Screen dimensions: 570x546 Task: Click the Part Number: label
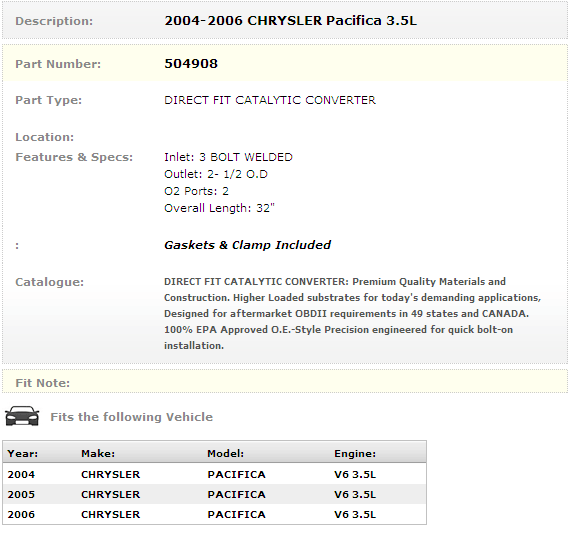(x=58, y=64)
